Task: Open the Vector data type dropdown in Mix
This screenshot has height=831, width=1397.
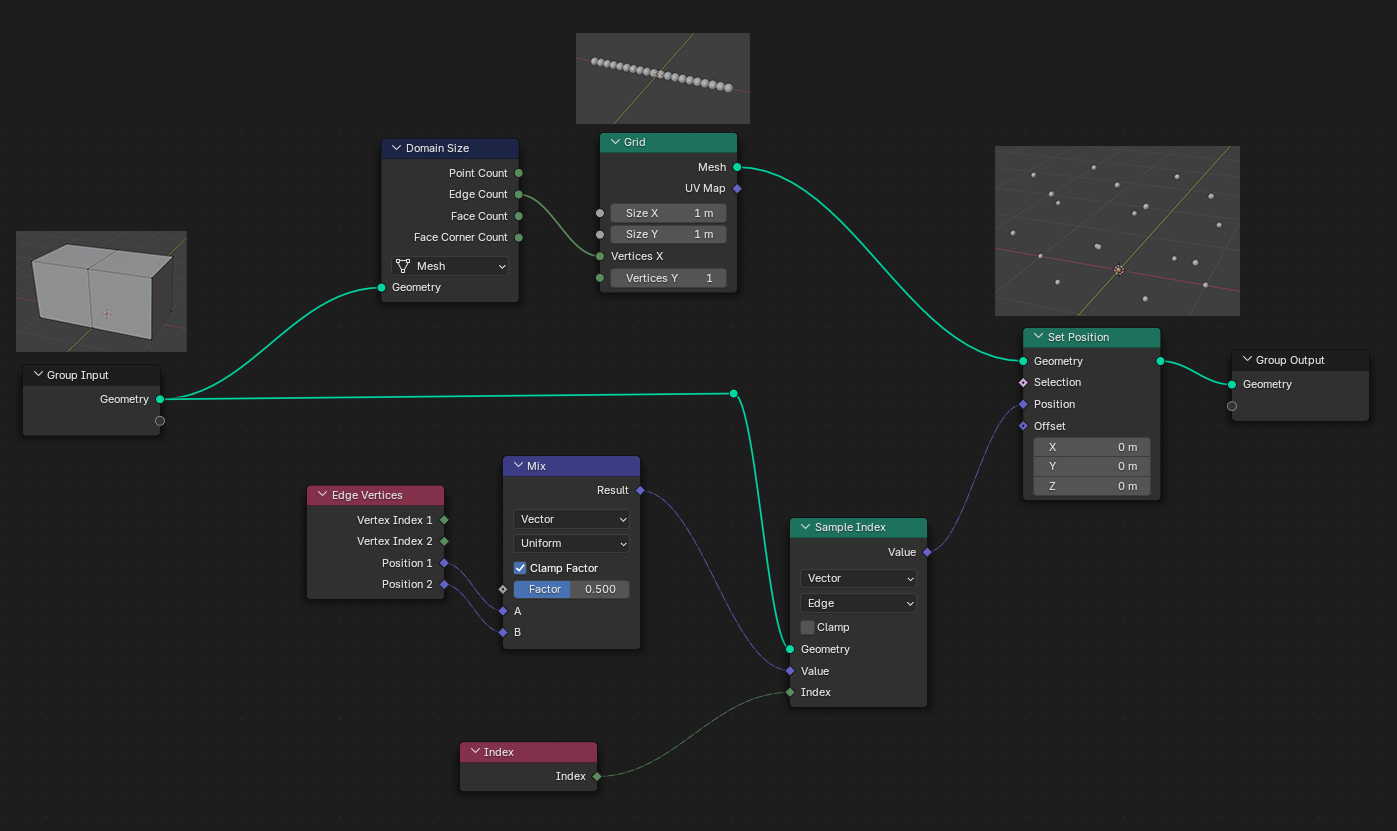Action: tap(571, 519)
